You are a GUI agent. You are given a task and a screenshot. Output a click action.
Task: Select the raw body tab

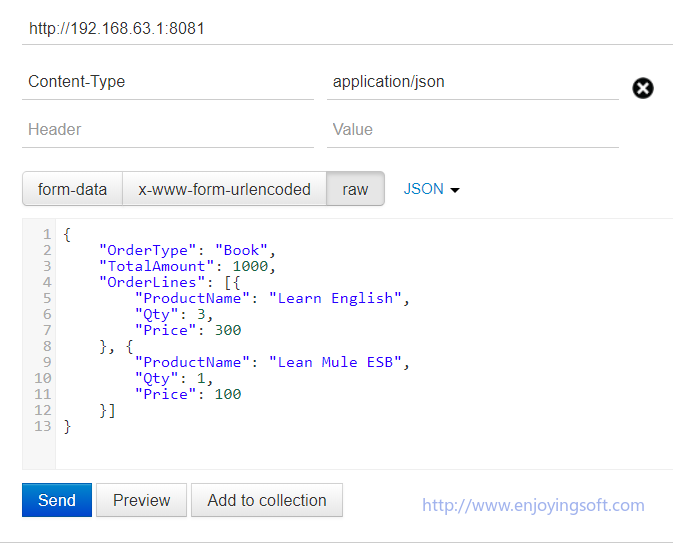tap(355, 189)
